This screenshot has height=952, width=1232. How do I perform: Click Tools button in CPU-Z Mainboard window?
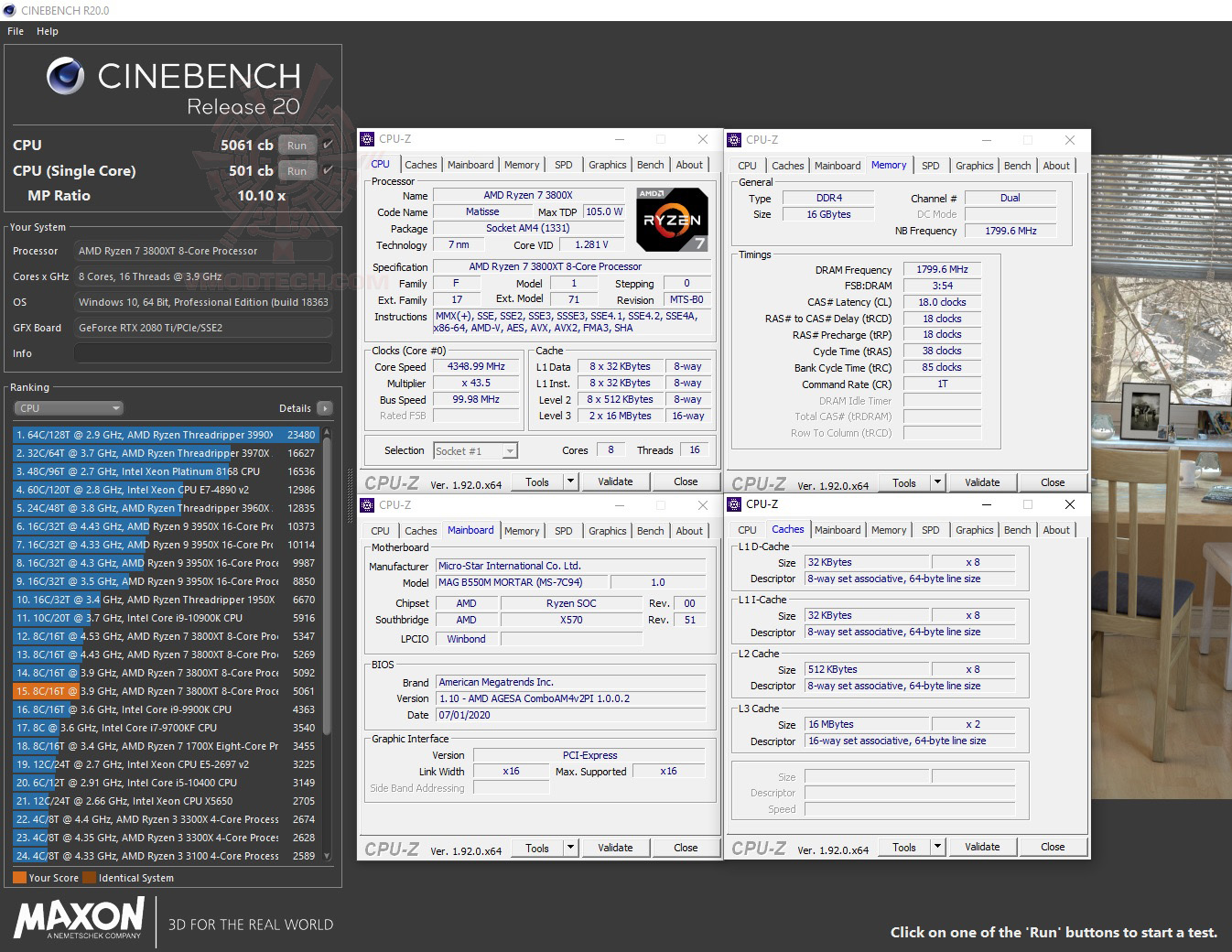click(537, 848)
